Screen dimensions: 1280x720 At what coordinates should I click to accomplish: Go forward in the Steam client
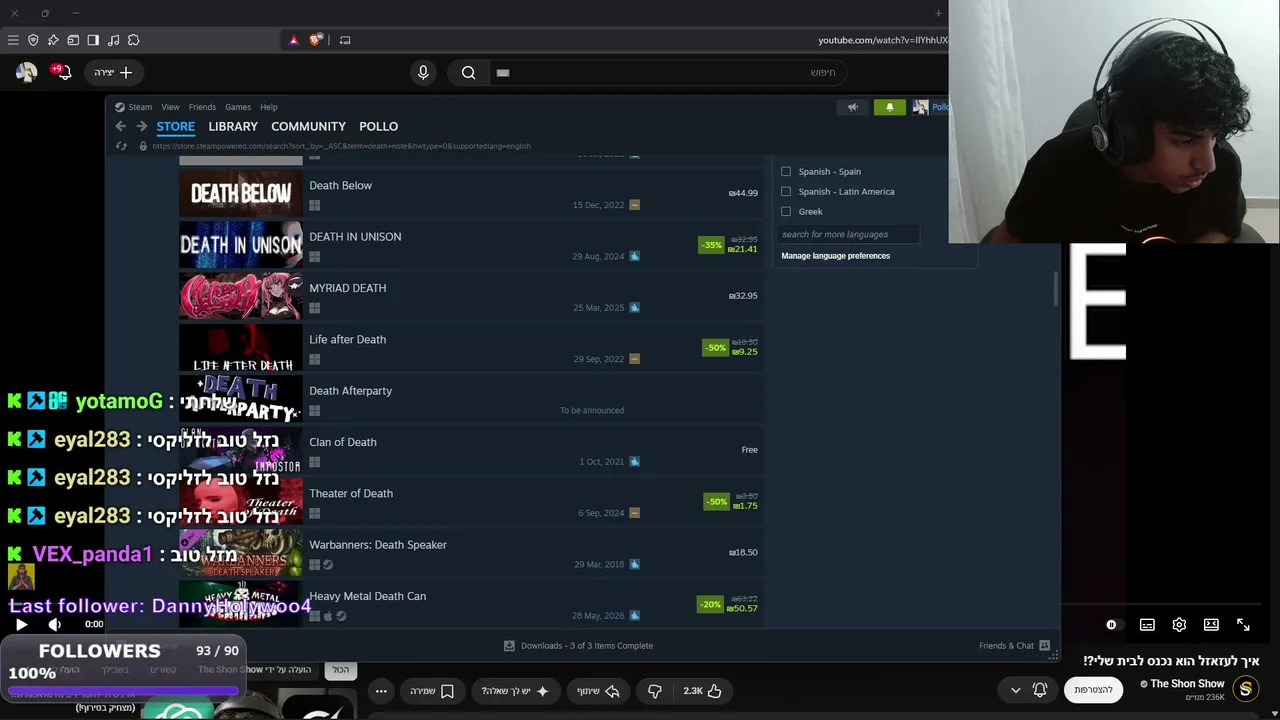click(141, 126)
